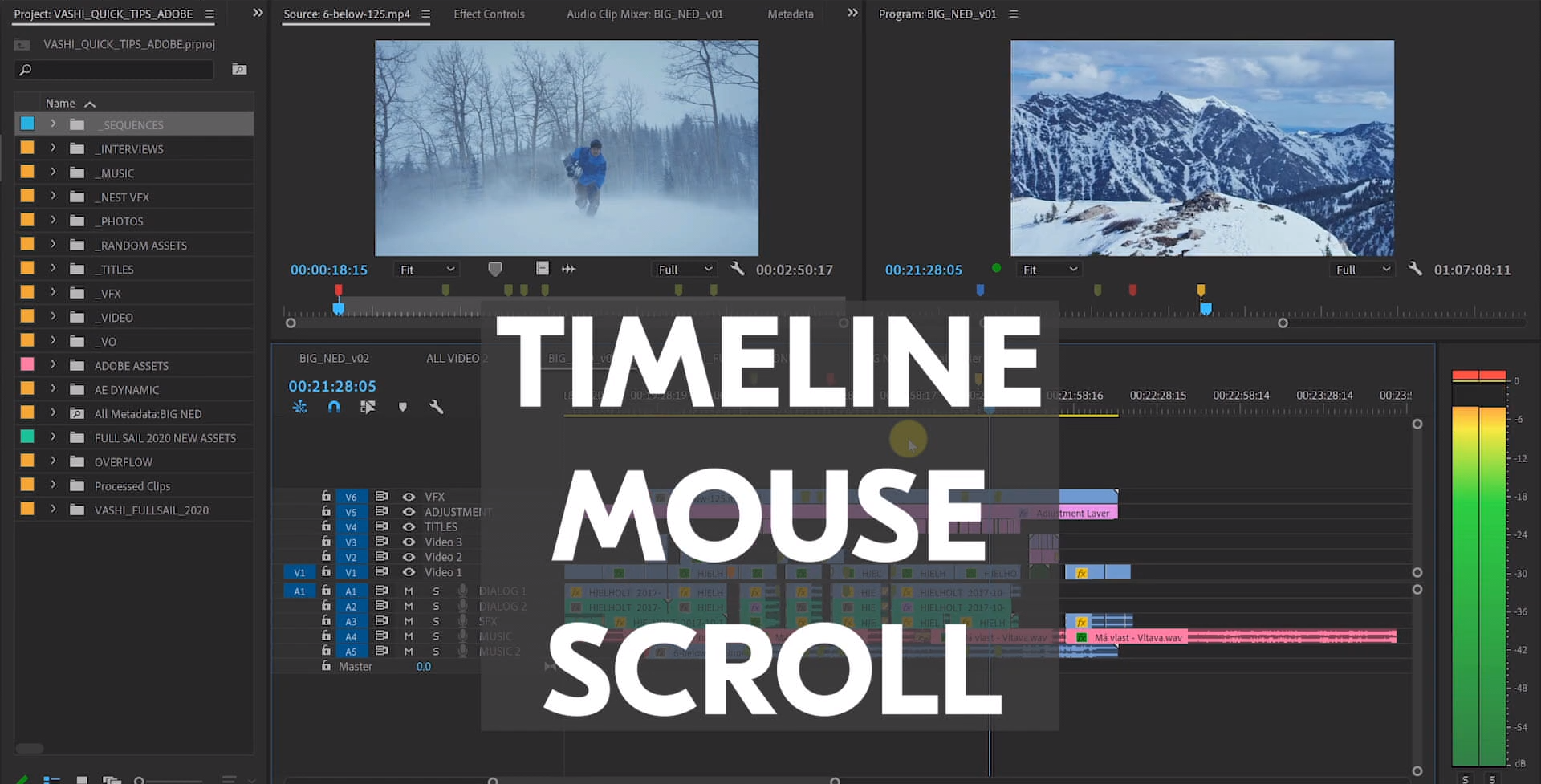Click the timeline Add Marker icon
The width and height of the screenshot is (1541, 784).
pyautogui.click(x=403, y=407)
